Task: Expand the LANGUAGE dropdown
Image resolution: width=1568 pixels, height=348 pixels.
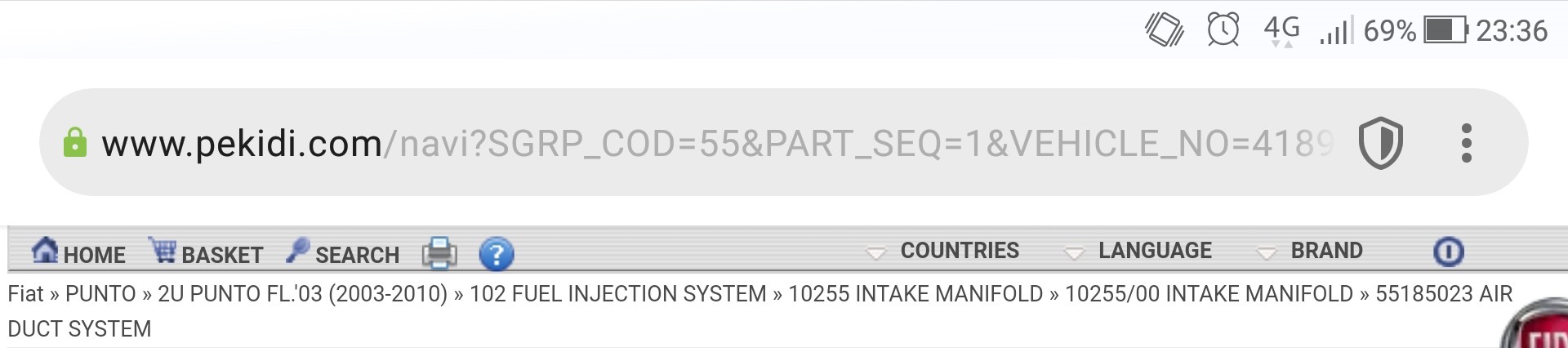Action: [x=1138, y=251]
